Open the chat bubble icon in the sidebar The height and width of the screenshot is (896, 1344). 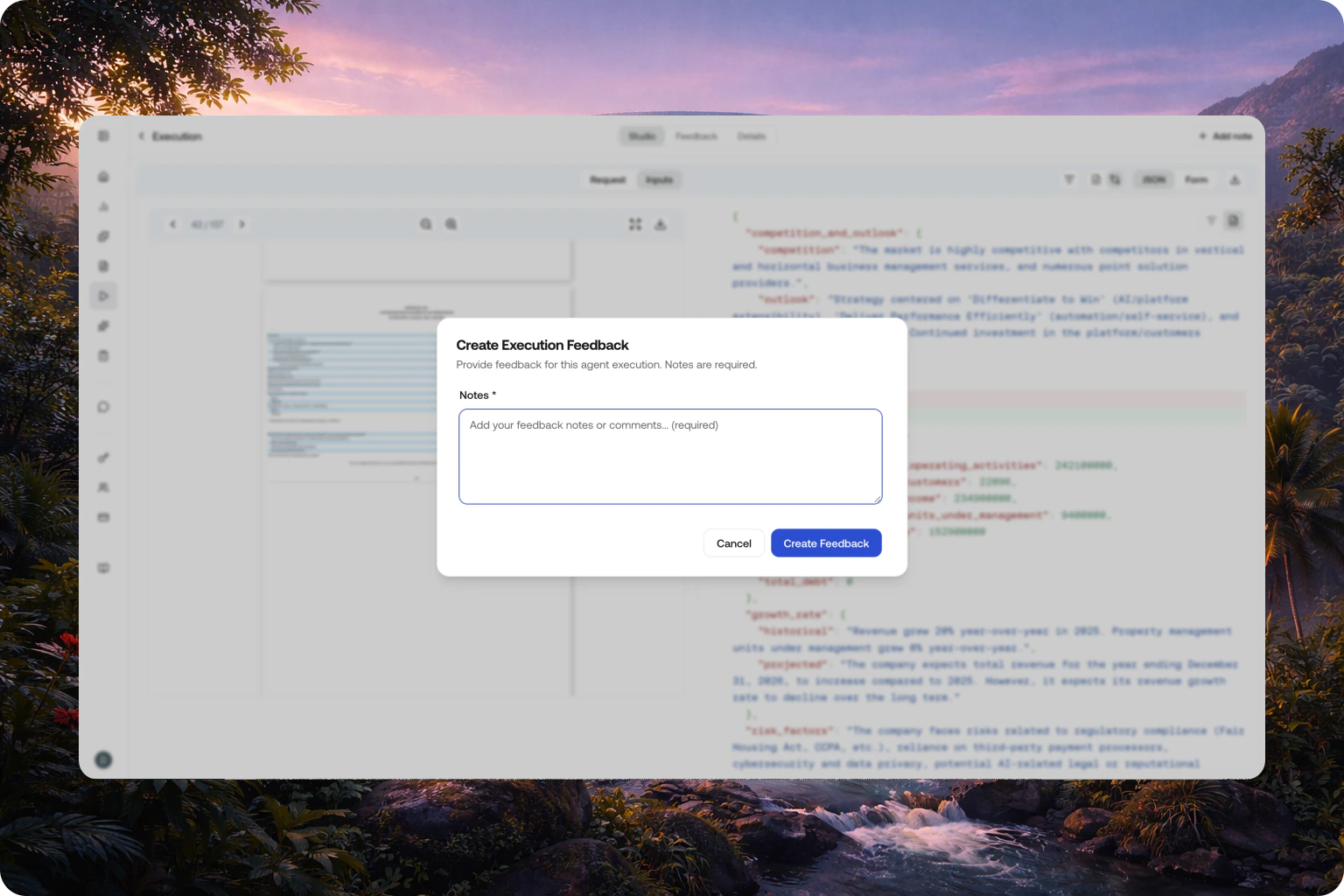click(103, 407)
